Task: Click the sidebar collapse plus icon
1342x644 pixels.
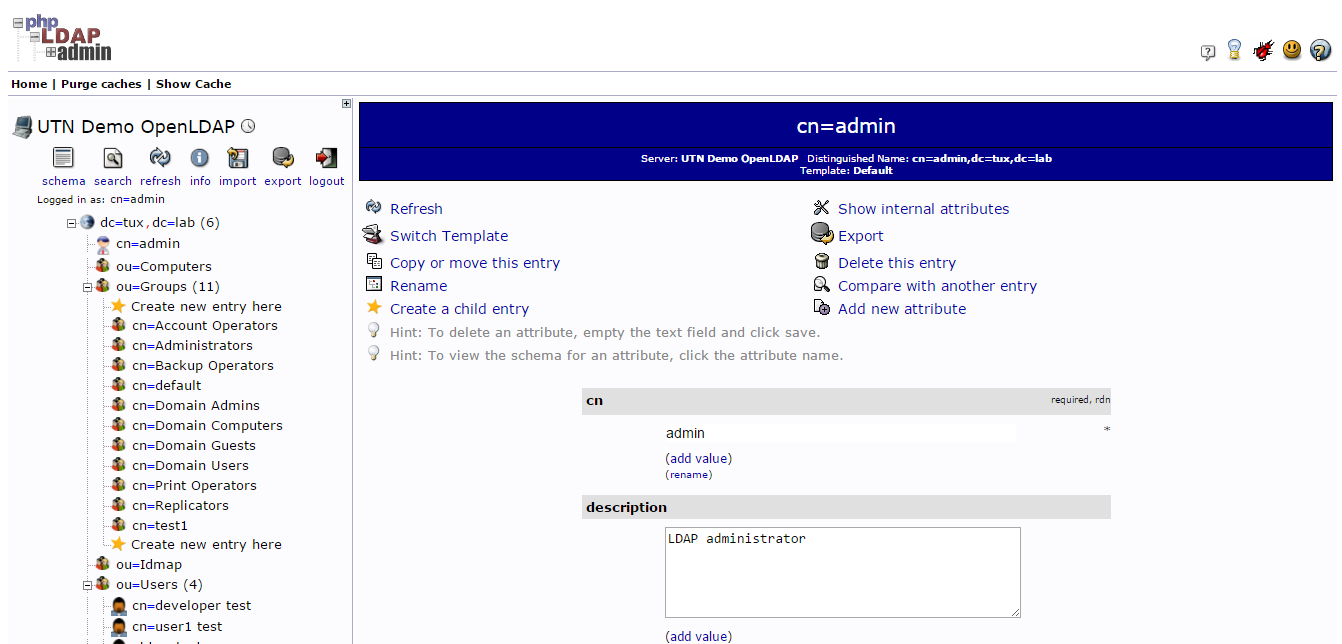Action: pyautogui.click(x=346, y=103)
